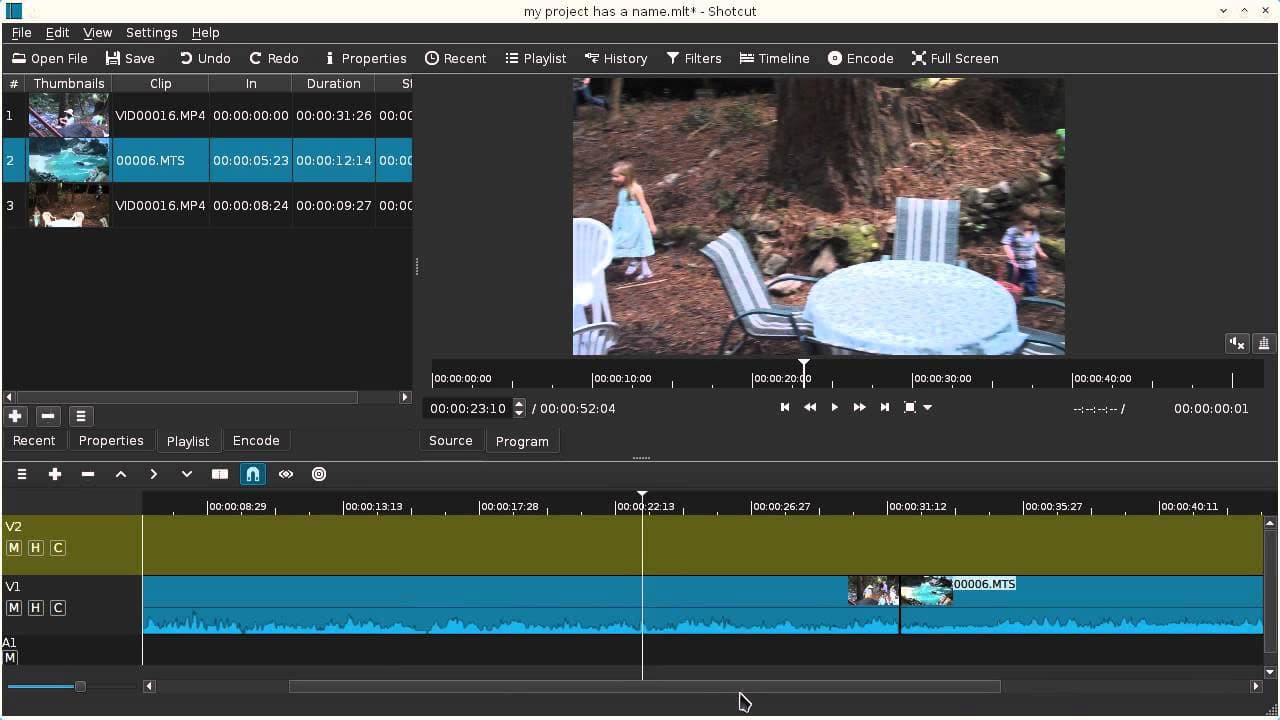Click the Markers icon in timeline toolbar
The image size is (1280, 720).
318,474
